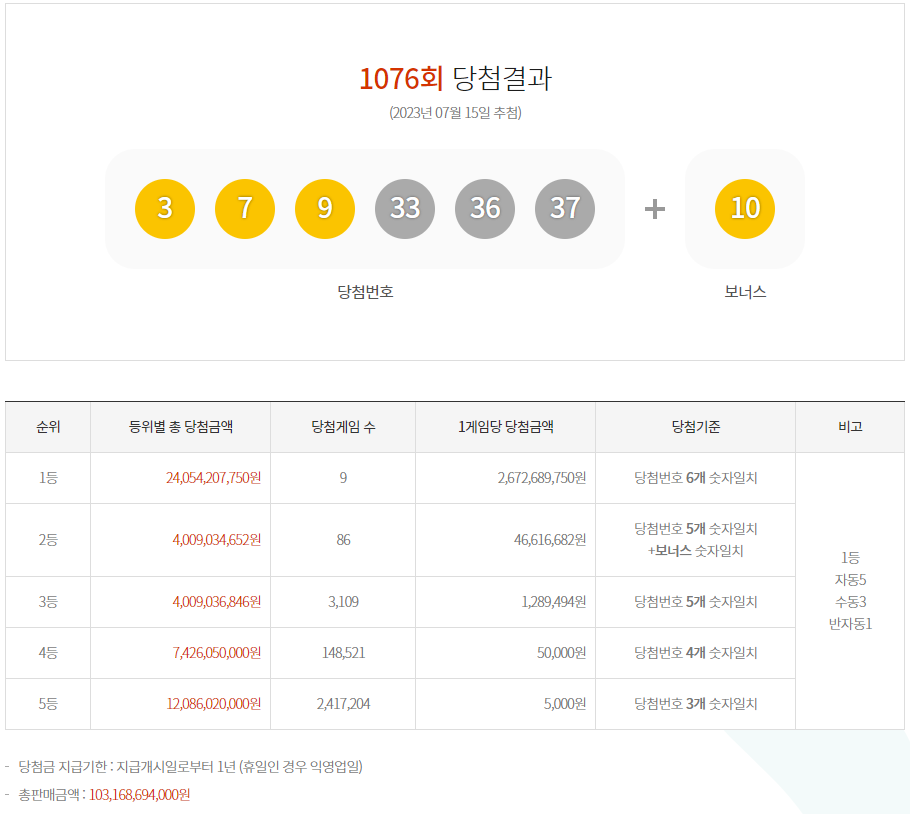This screenshot has height=814, width=910.
Task: Click the 1게임당 당첨금액 column header
Action: 505,427
